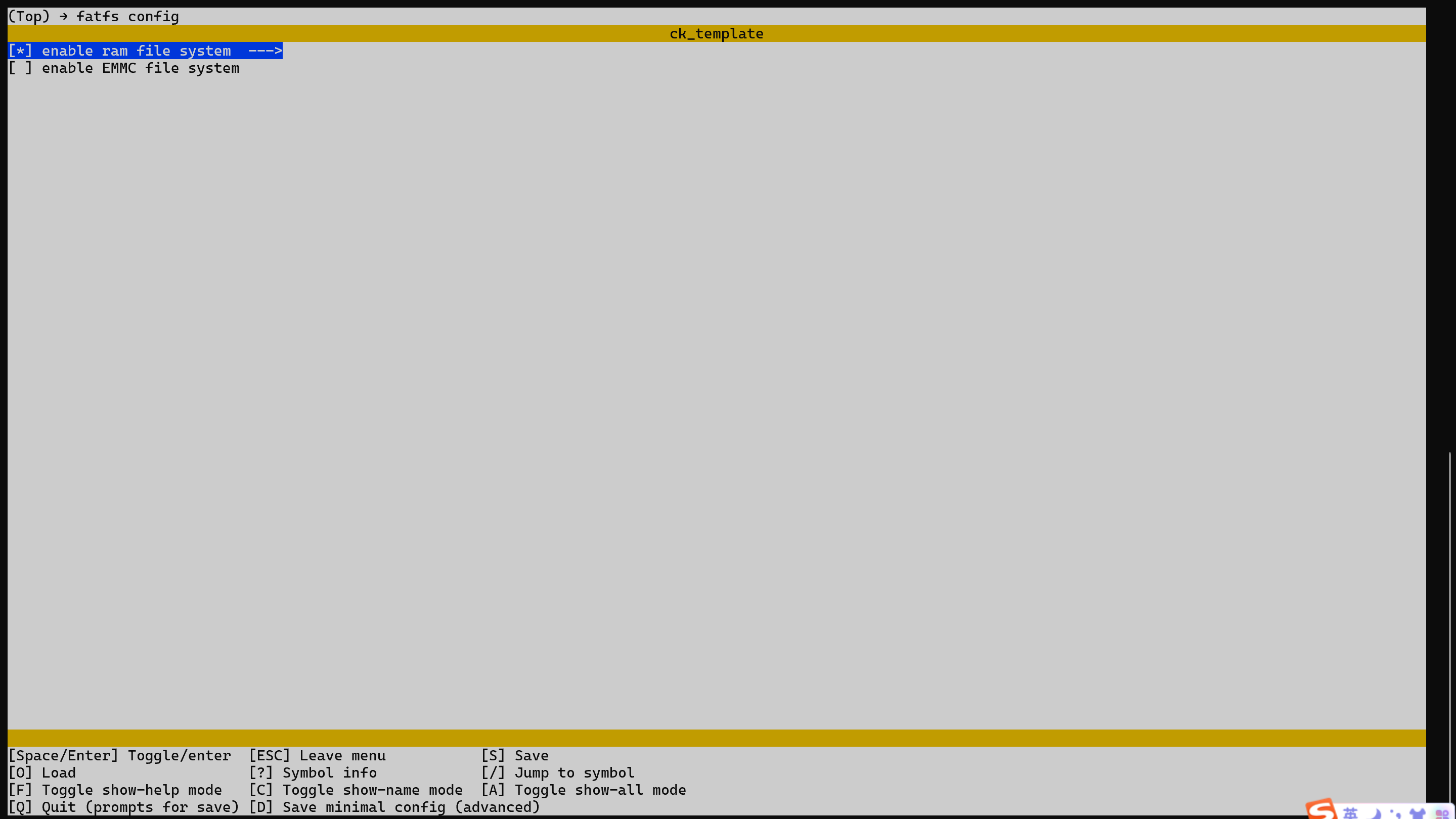Click the Sogou moon mode icon
This screenshot has height=819, width=1456.
point(1375,814)
